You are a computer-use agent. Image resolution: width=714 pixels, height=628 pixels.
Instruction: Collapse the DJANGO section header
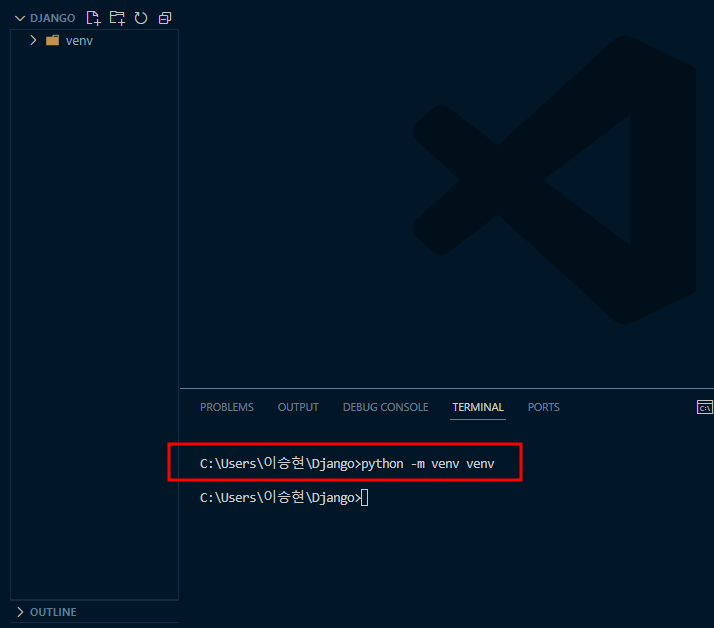pyautogui.click(x=20, y=18)
